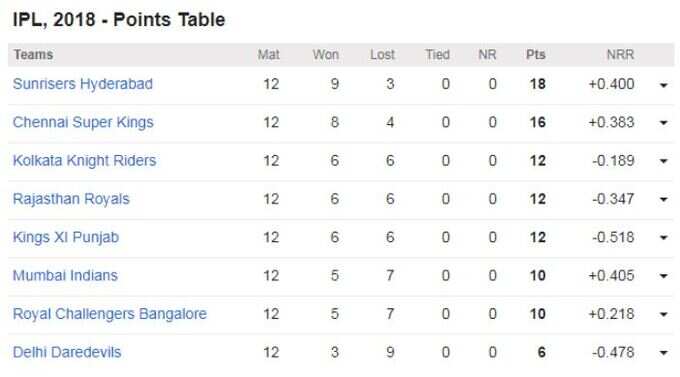Expand Chennai Super Kings row arrow
680x377 pixels.
coord(663,123)
